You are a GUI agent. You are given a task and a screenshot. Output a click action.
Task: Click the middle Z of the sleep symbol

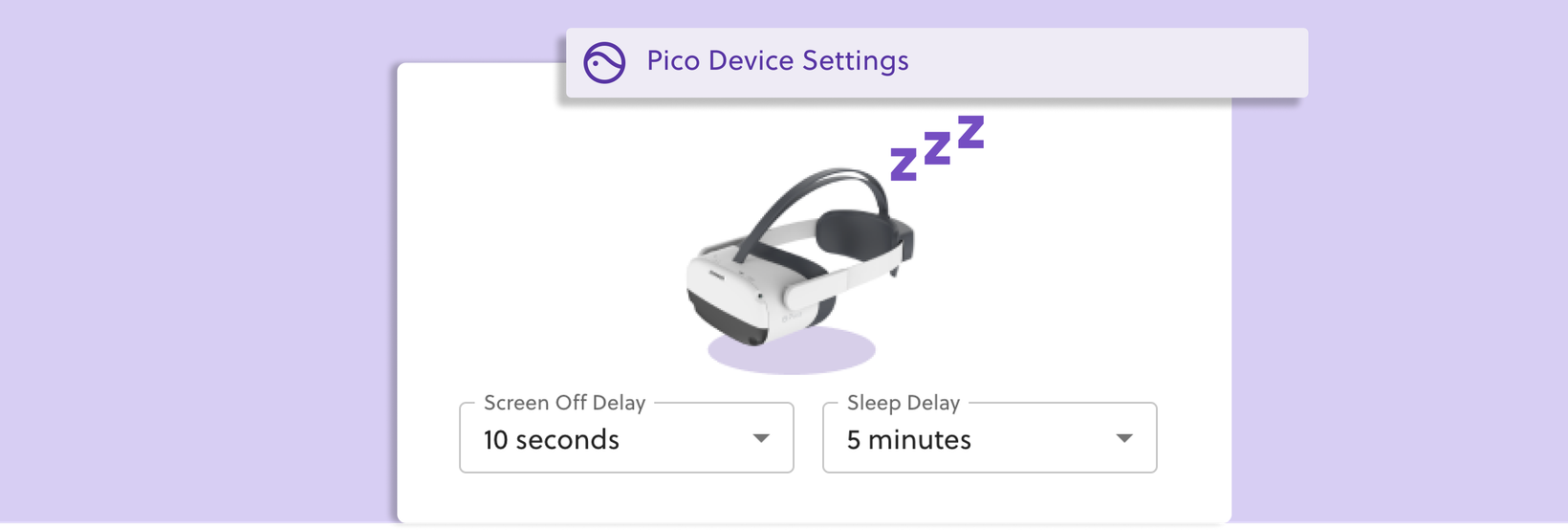tap(937, 147)
